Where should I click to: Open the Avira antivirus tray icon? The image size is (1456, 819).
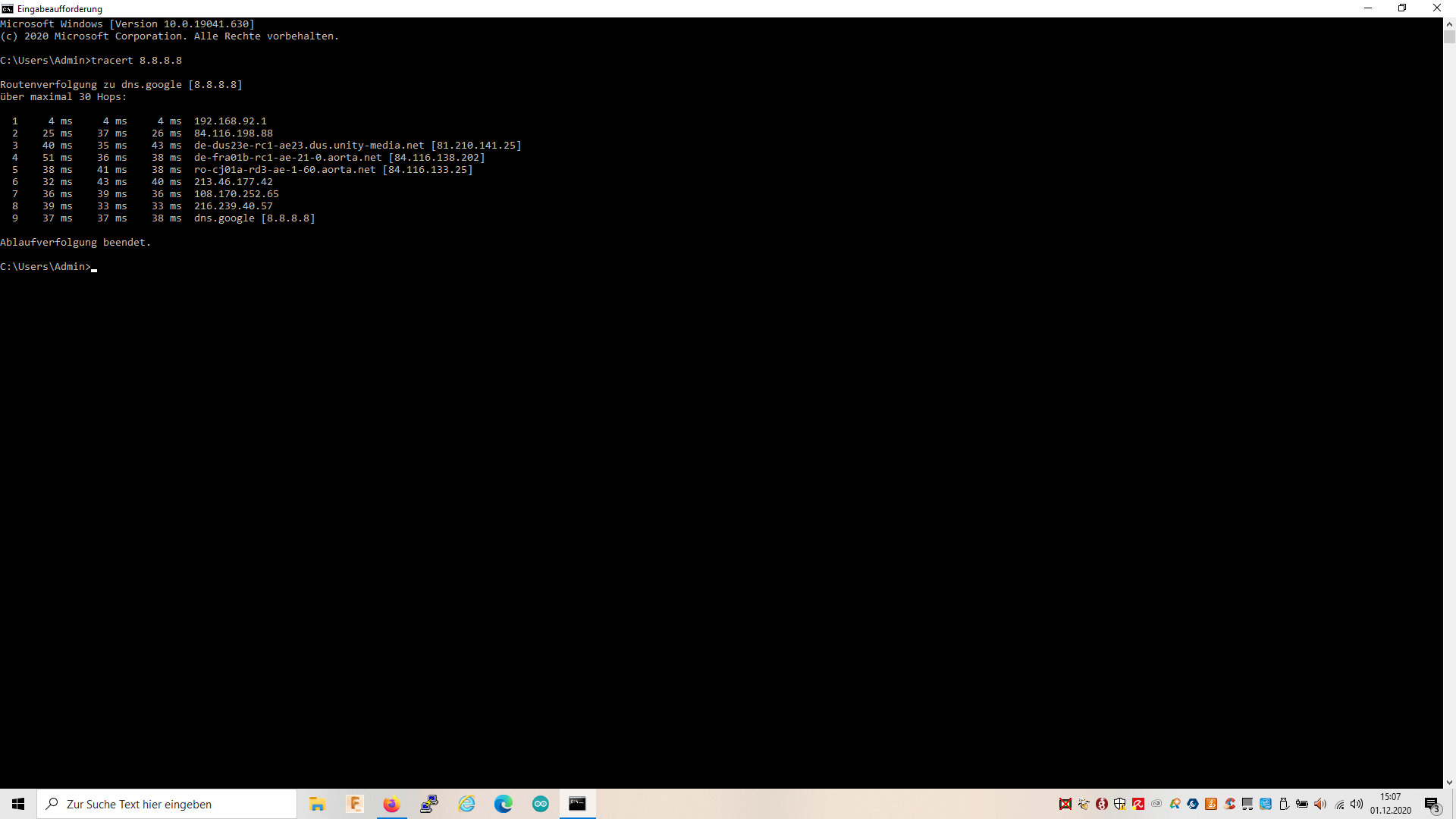point(1138,804)
